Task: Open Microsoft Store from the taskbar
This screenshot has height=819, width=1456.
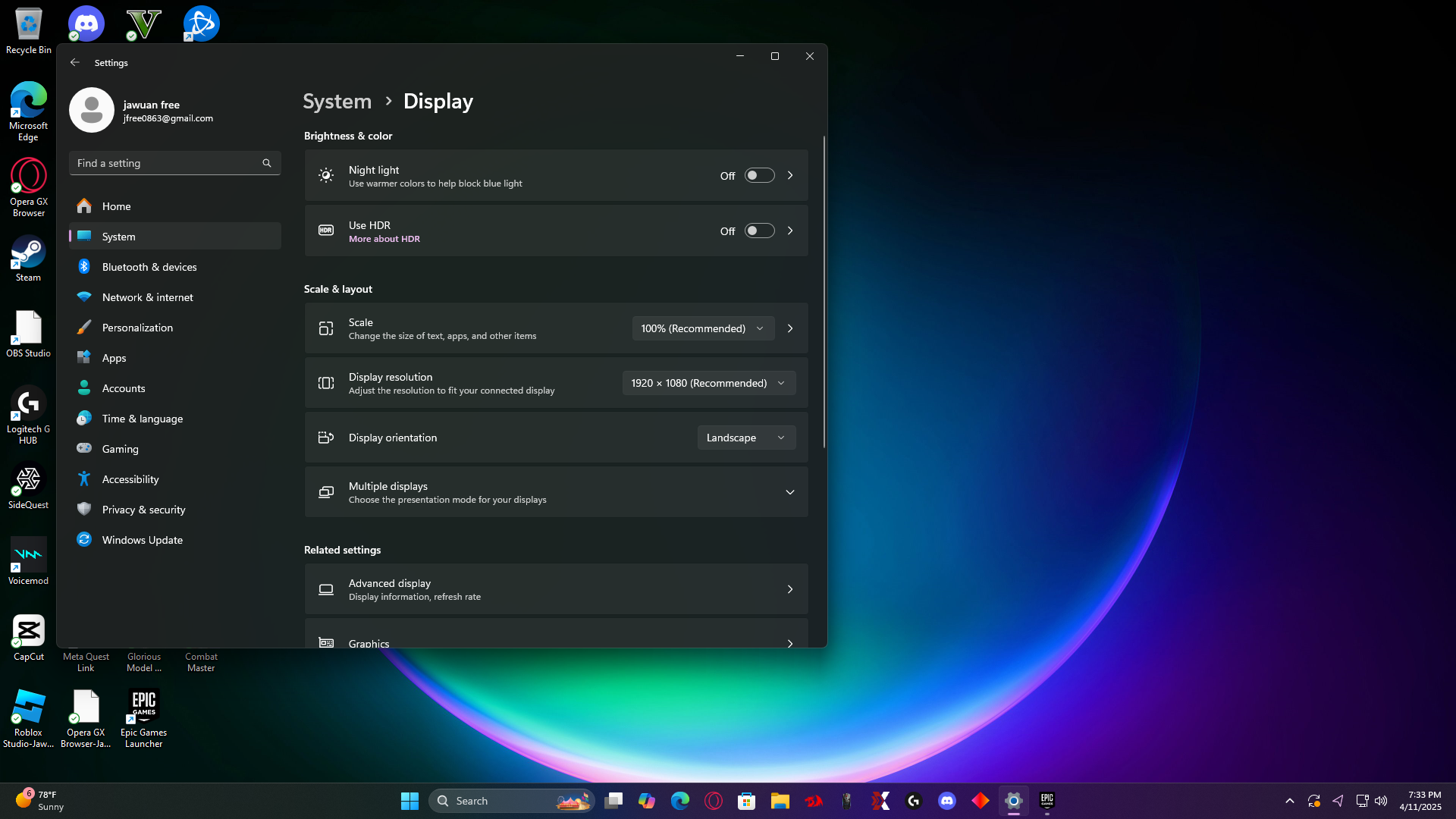Action: click(747, 801)
